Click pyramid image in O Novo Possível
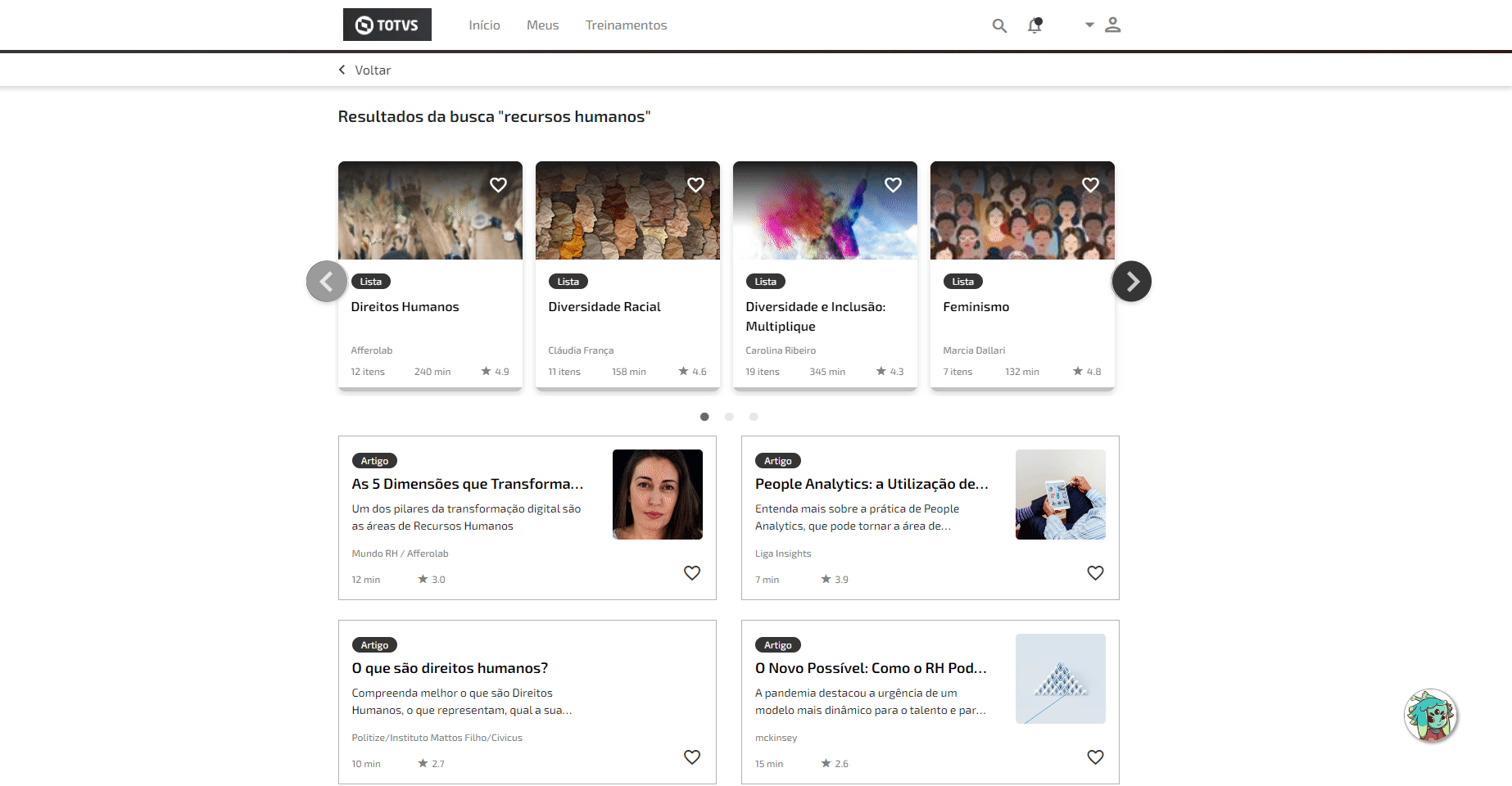1512x786 pixels. click(x=1061, y=679)
